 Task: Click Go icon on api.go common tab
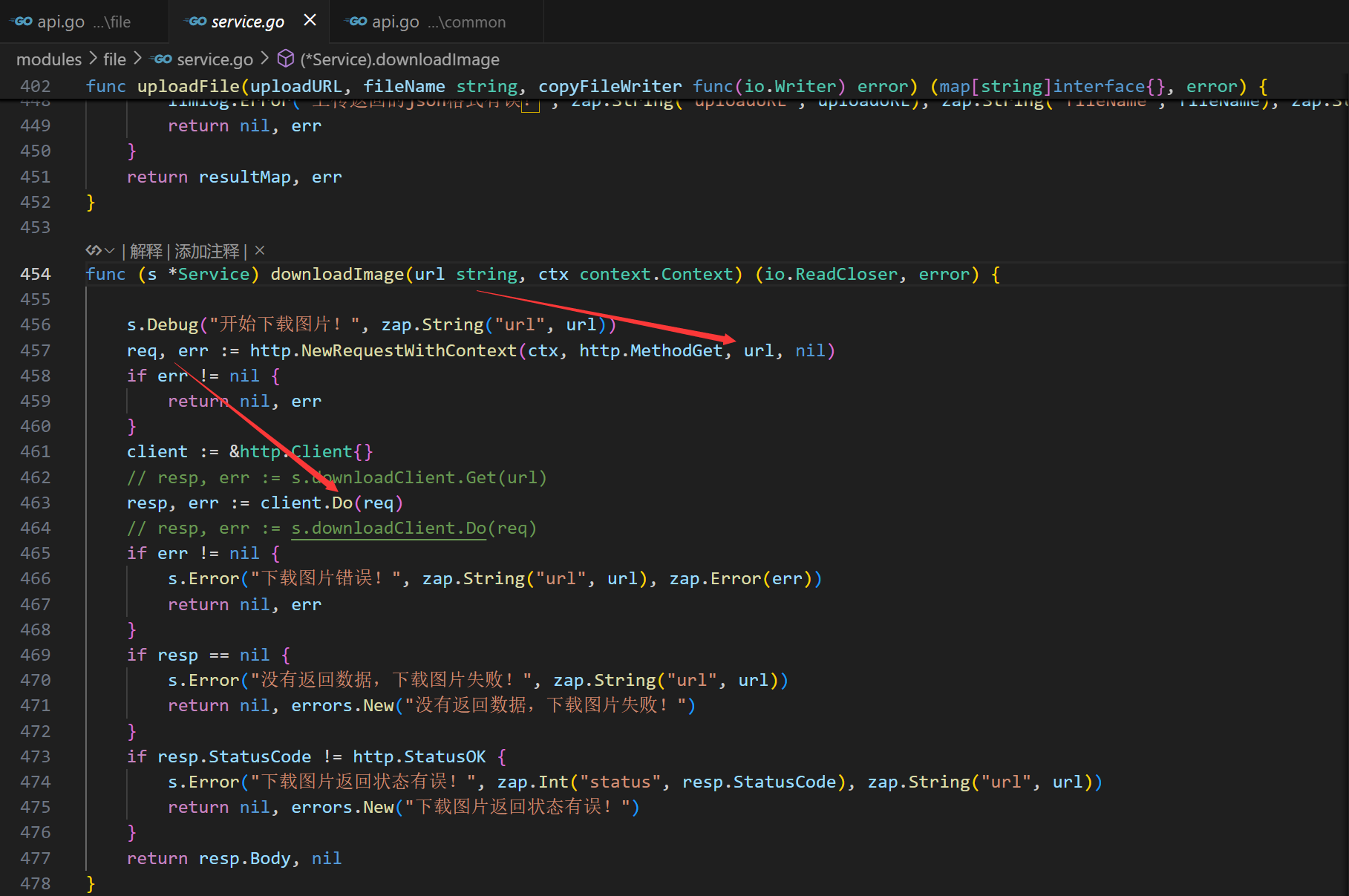[357, 22]
